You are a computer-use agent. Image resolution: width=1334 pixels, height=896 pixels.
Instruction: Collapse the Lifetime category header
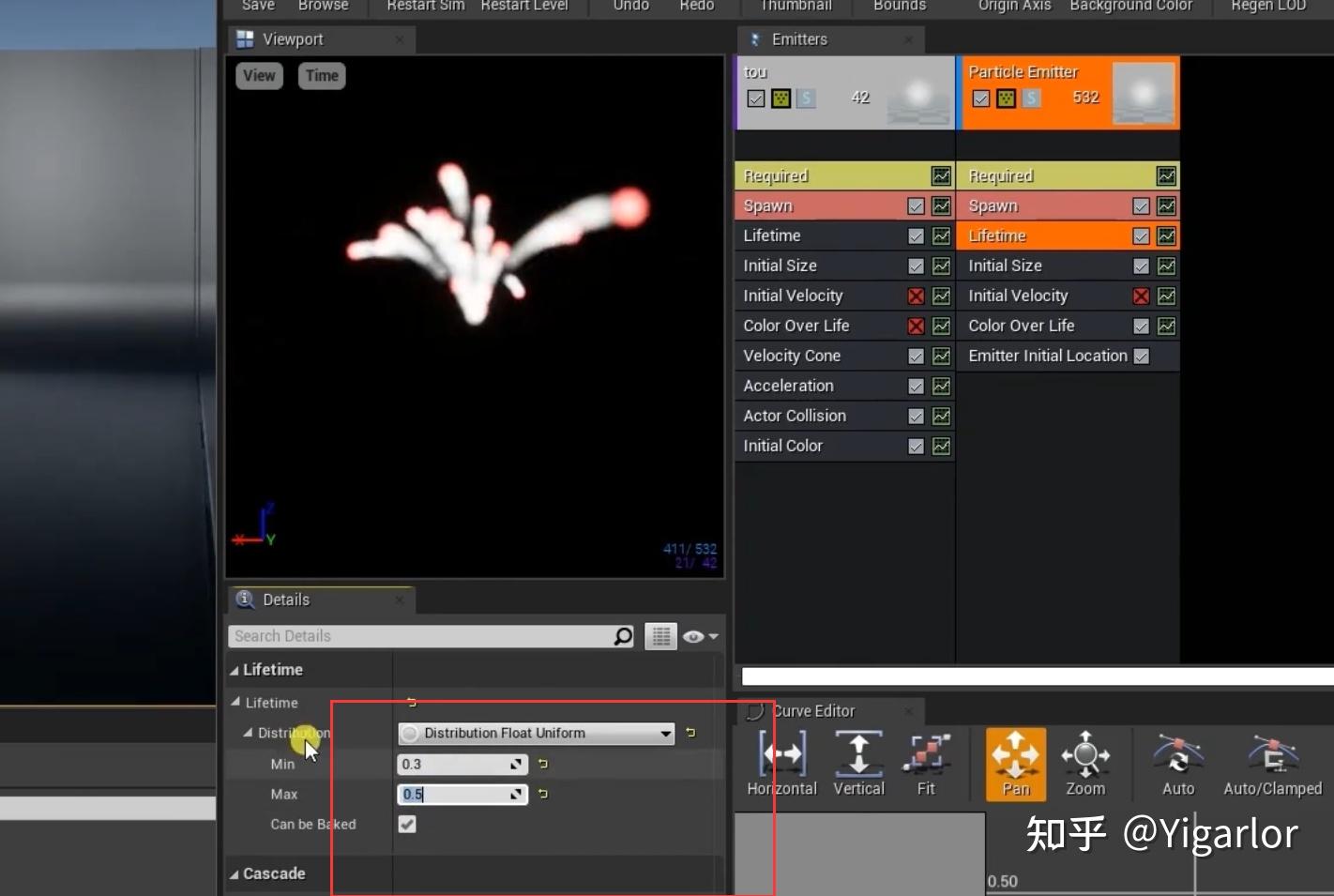pos(235,670)
